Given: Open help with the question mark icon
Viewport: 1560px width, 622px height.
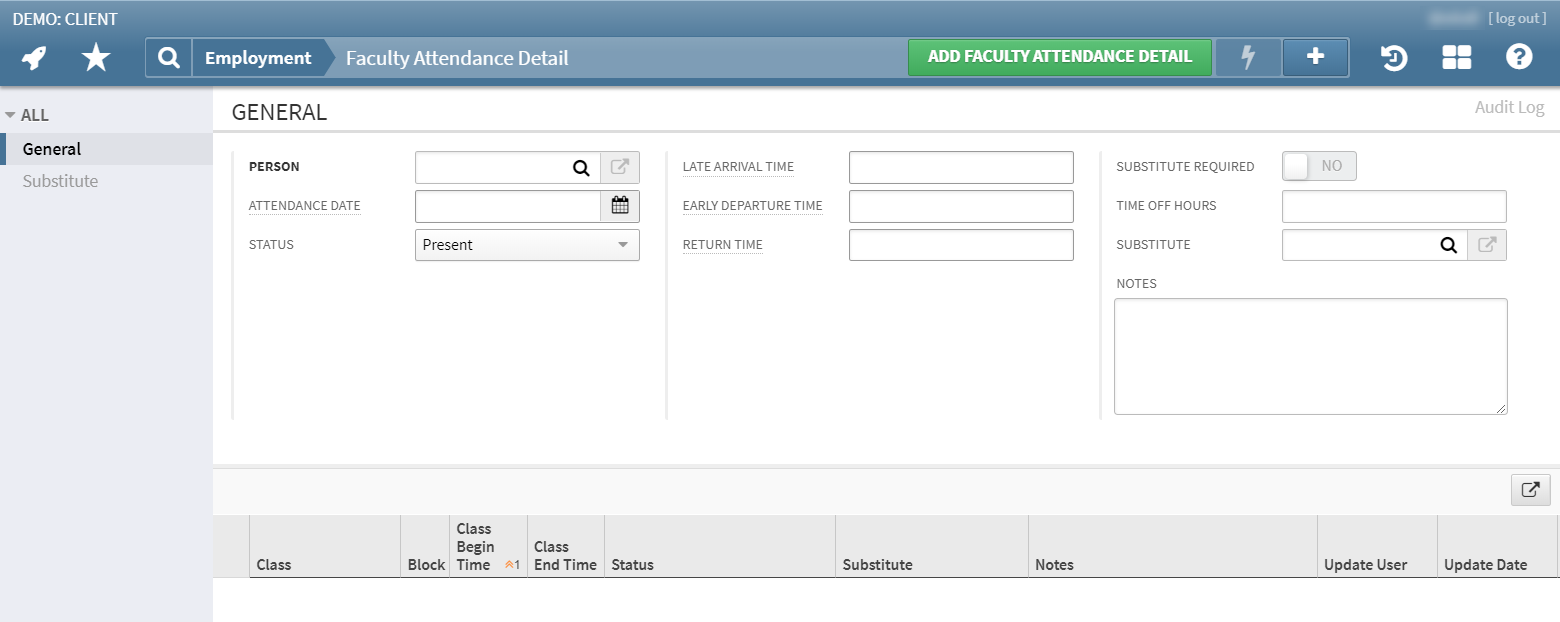Looking at the screenshot, I should click(1519, 57).
